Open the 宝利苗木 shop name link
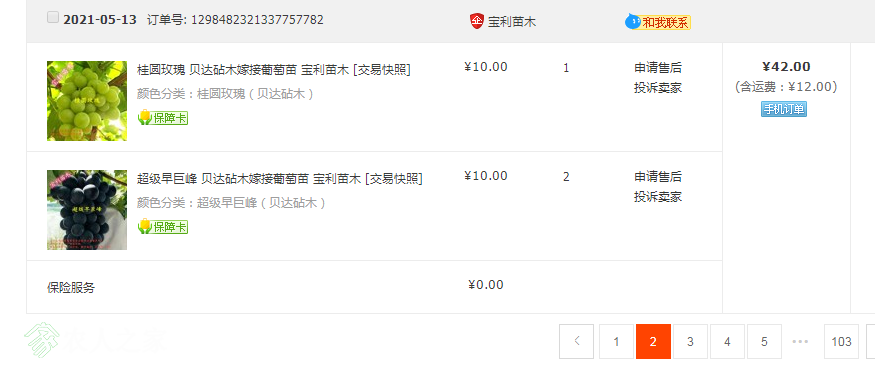The width and height of the screenshot is (875, 376). (x=512, y=22)
